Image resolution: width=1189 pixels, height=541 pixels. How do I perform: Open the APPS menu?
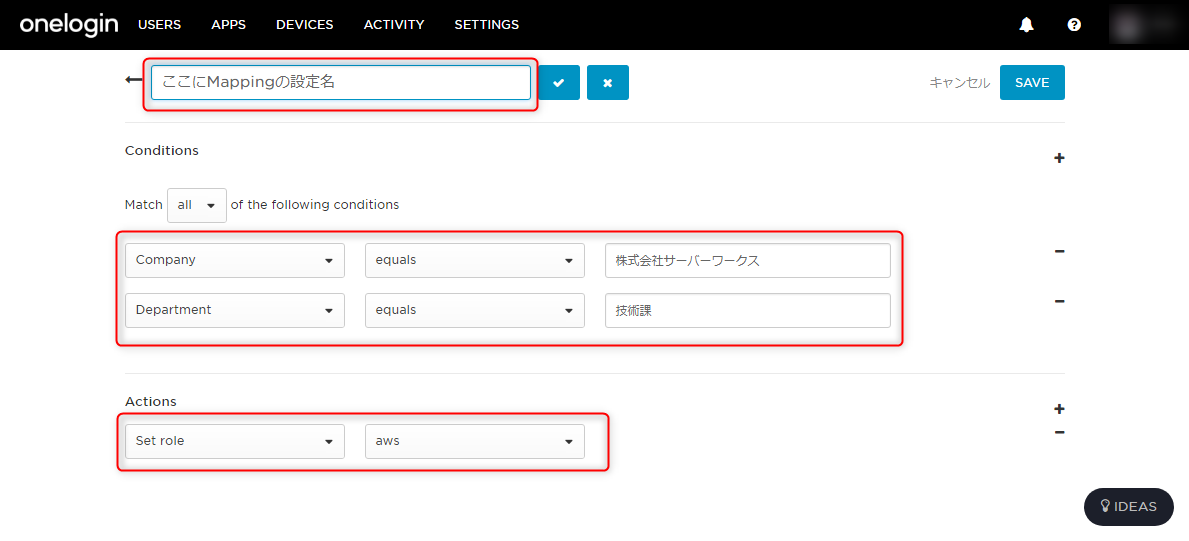[x=228, y=25]
